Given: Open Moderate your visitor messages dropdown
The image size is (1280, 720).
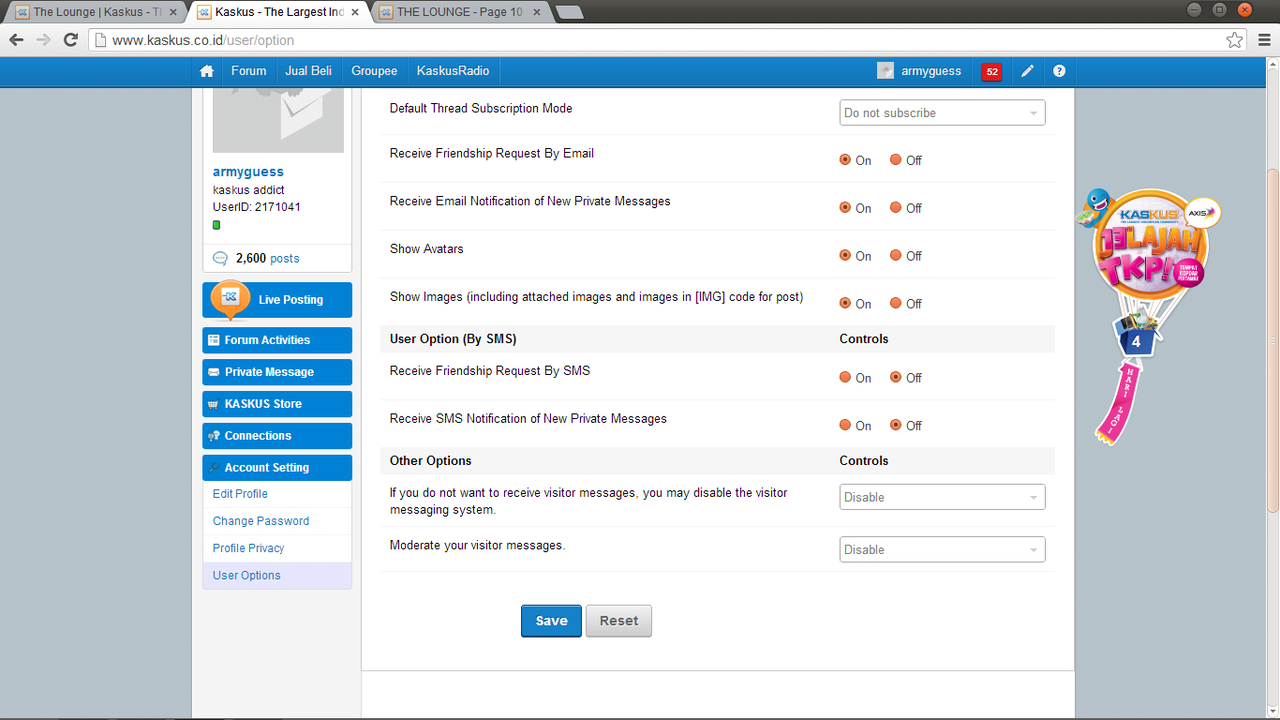Looking at the screenshot, I should click(942, 550).
